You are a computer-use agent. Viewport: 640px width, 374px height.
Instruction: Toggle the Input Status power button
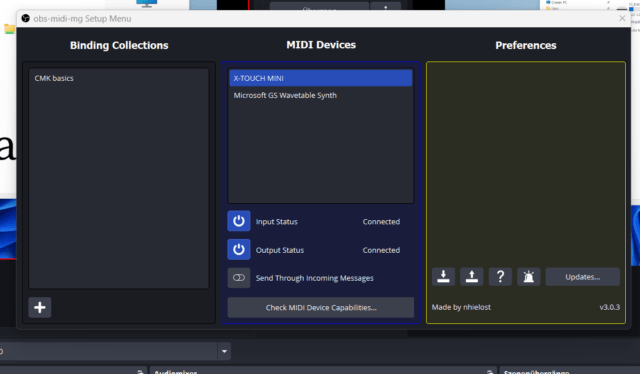pyautogui.click(x=239, y=221)
